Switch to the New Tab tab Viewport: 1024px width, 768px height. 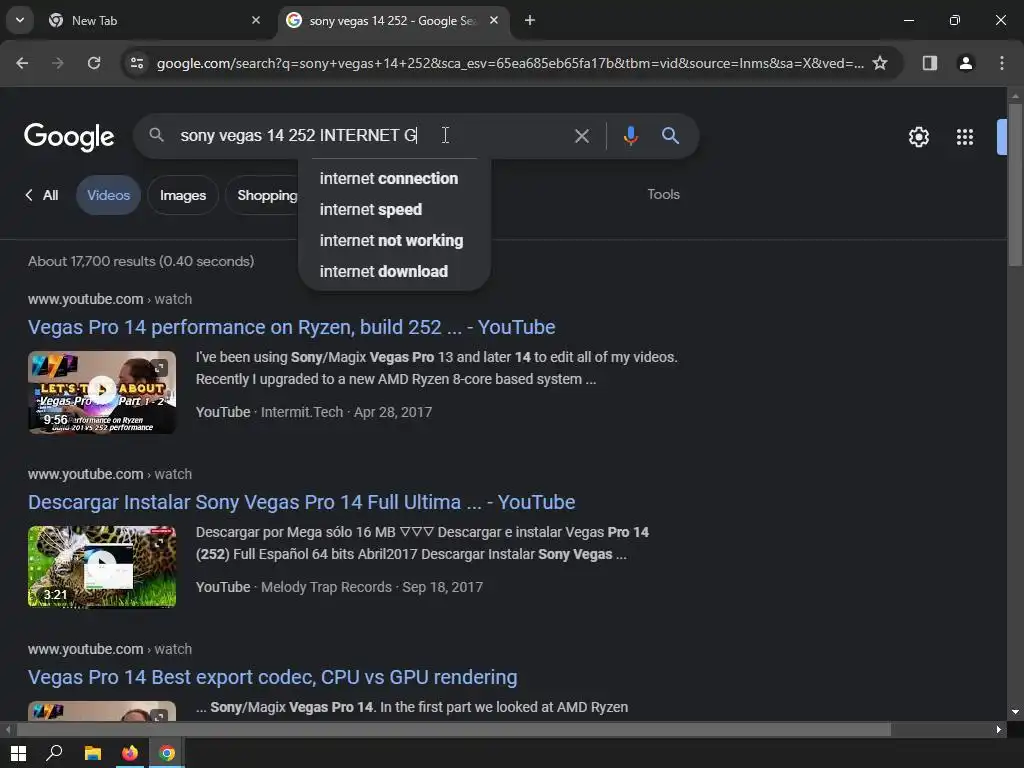155,20
